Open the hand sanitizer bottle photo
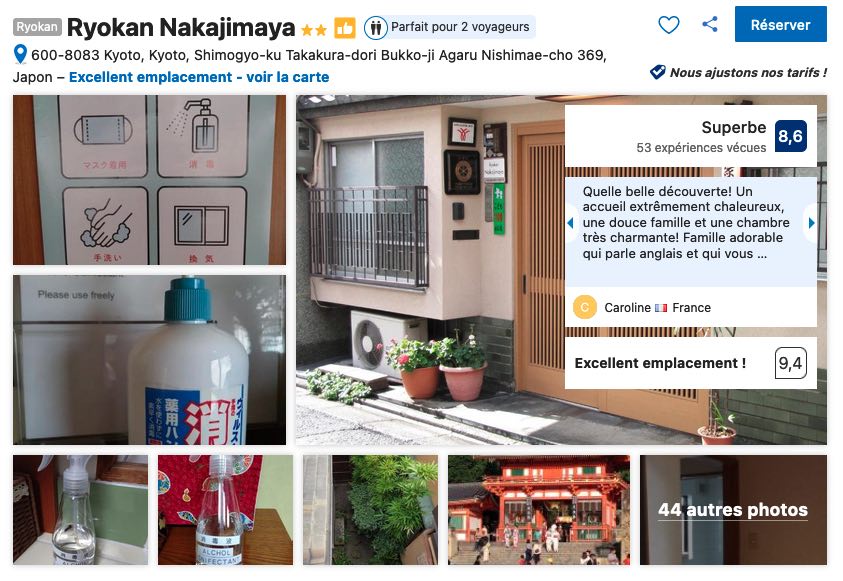The image size is (843, 581). 149,360
